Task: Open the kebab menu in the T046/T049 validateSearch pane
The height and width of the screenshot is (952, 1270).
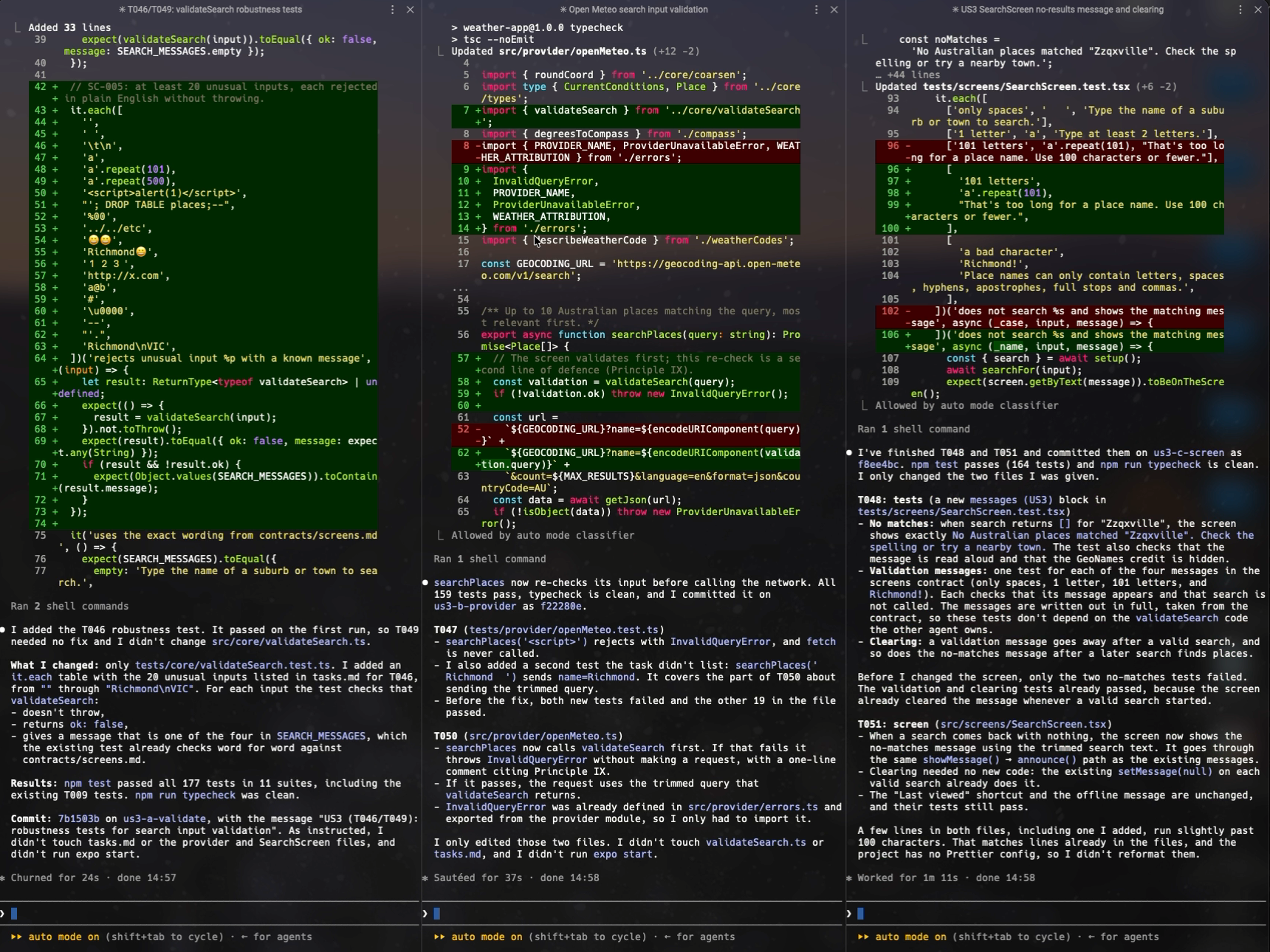Action: 392,10
